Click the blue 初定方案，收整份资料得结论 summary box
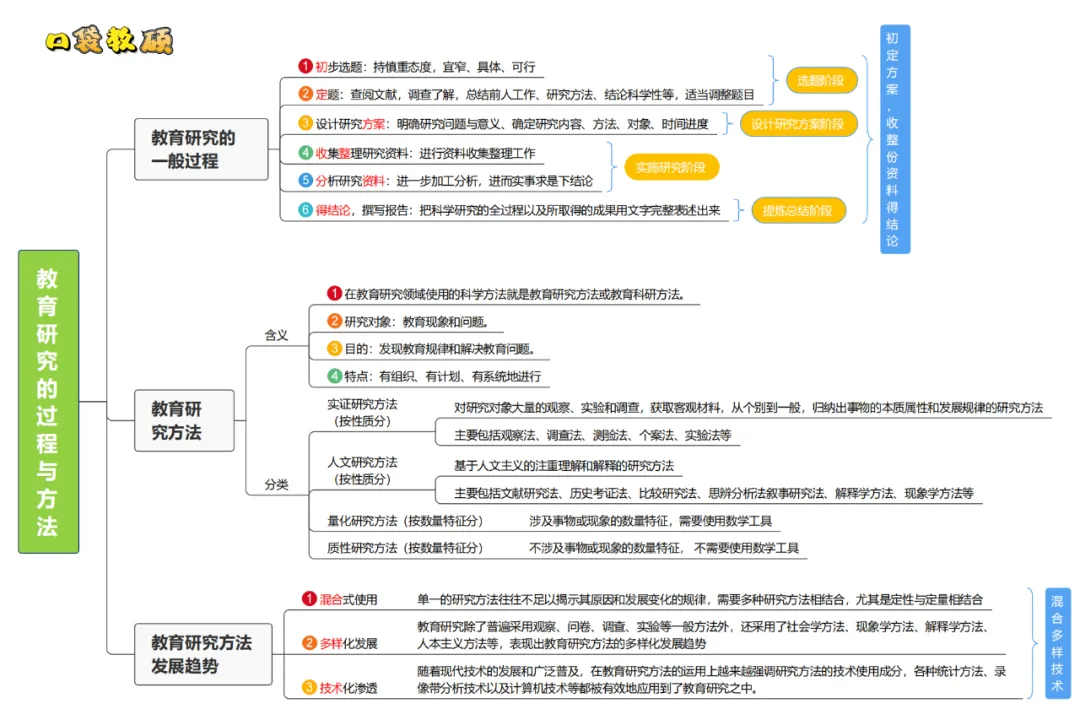The width and height of the screenshot is (1080, 709). (895, 140)
